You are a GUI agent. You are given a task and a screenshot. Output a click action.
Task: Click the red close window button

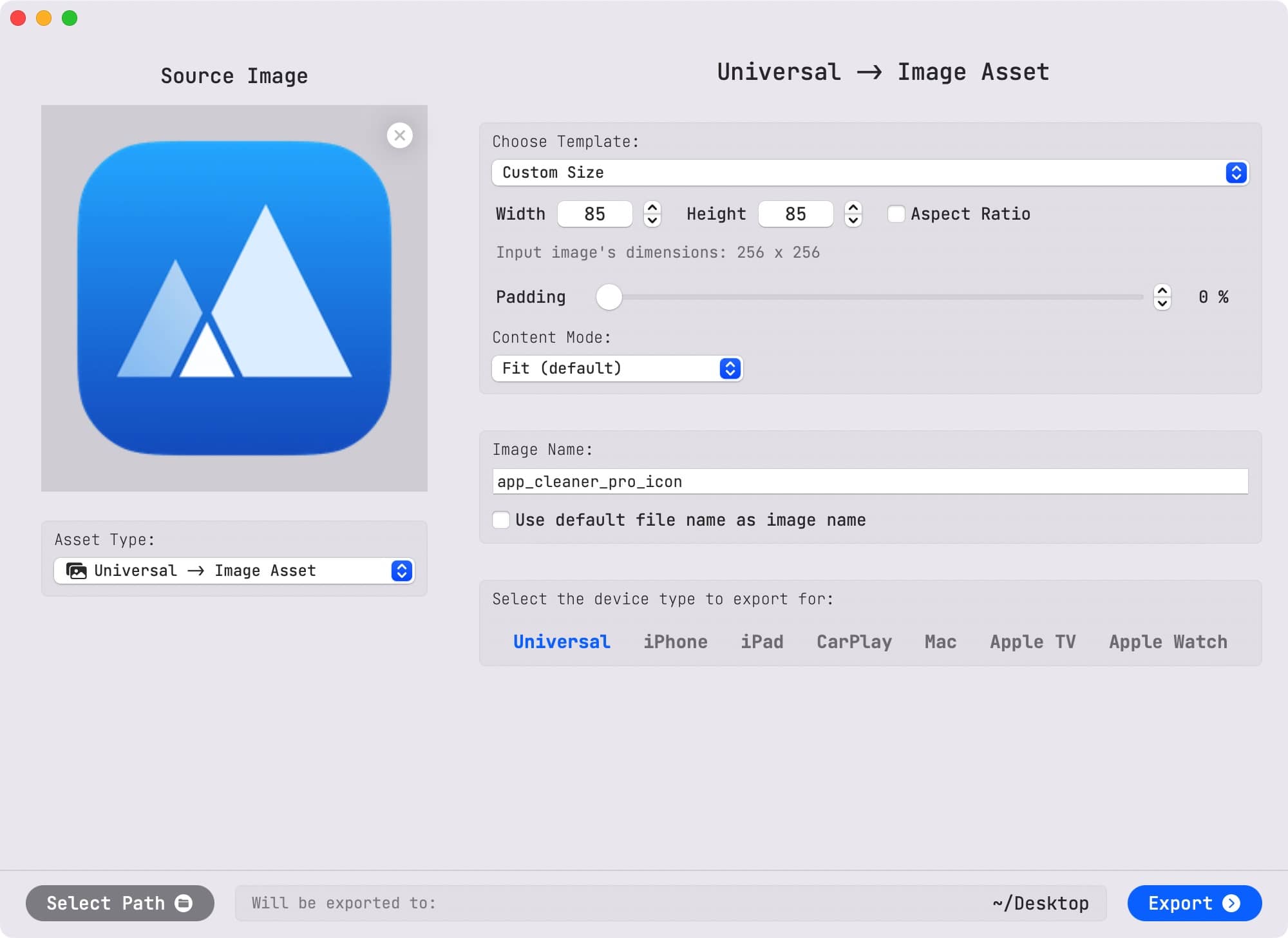[x=18, y=18]
